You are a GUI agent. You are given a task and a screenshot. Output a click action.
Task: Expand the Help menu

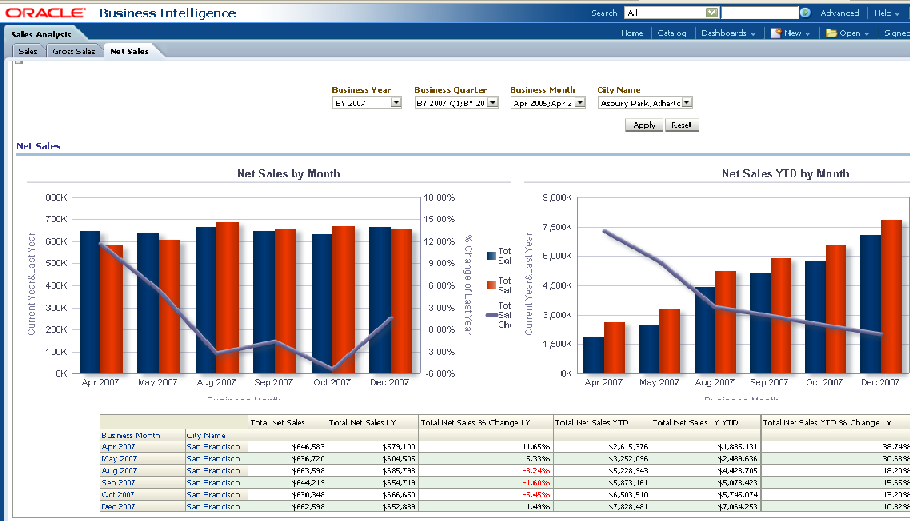(887, 13)
